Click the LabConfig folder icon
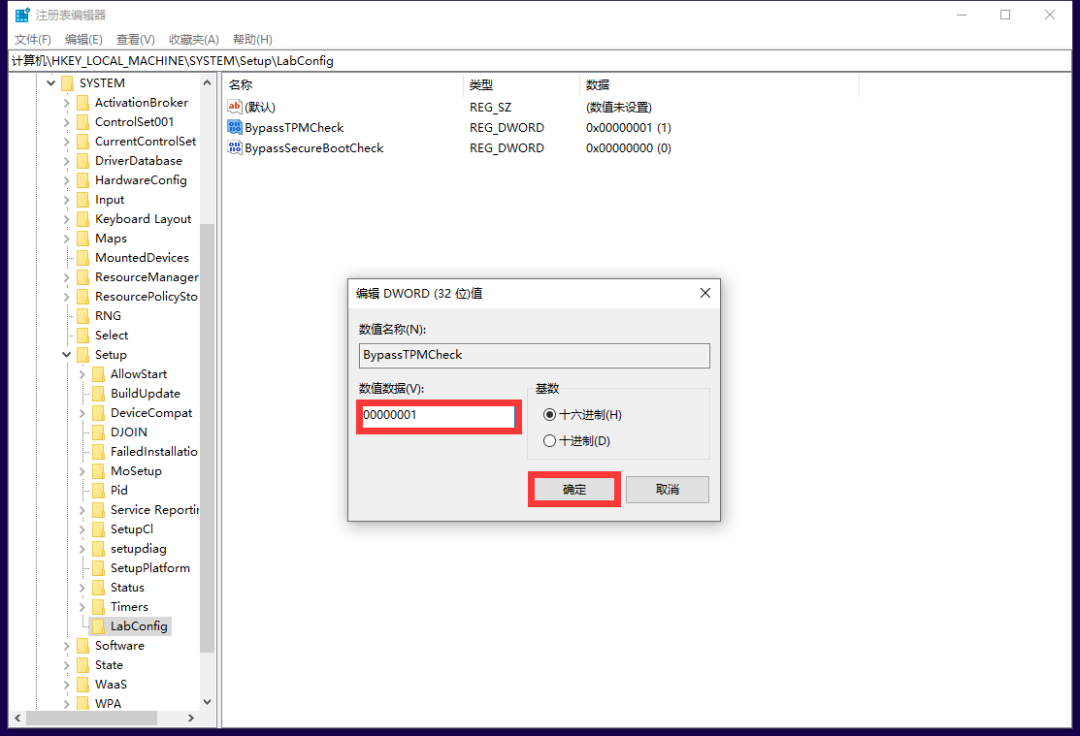 coord(99,626)
